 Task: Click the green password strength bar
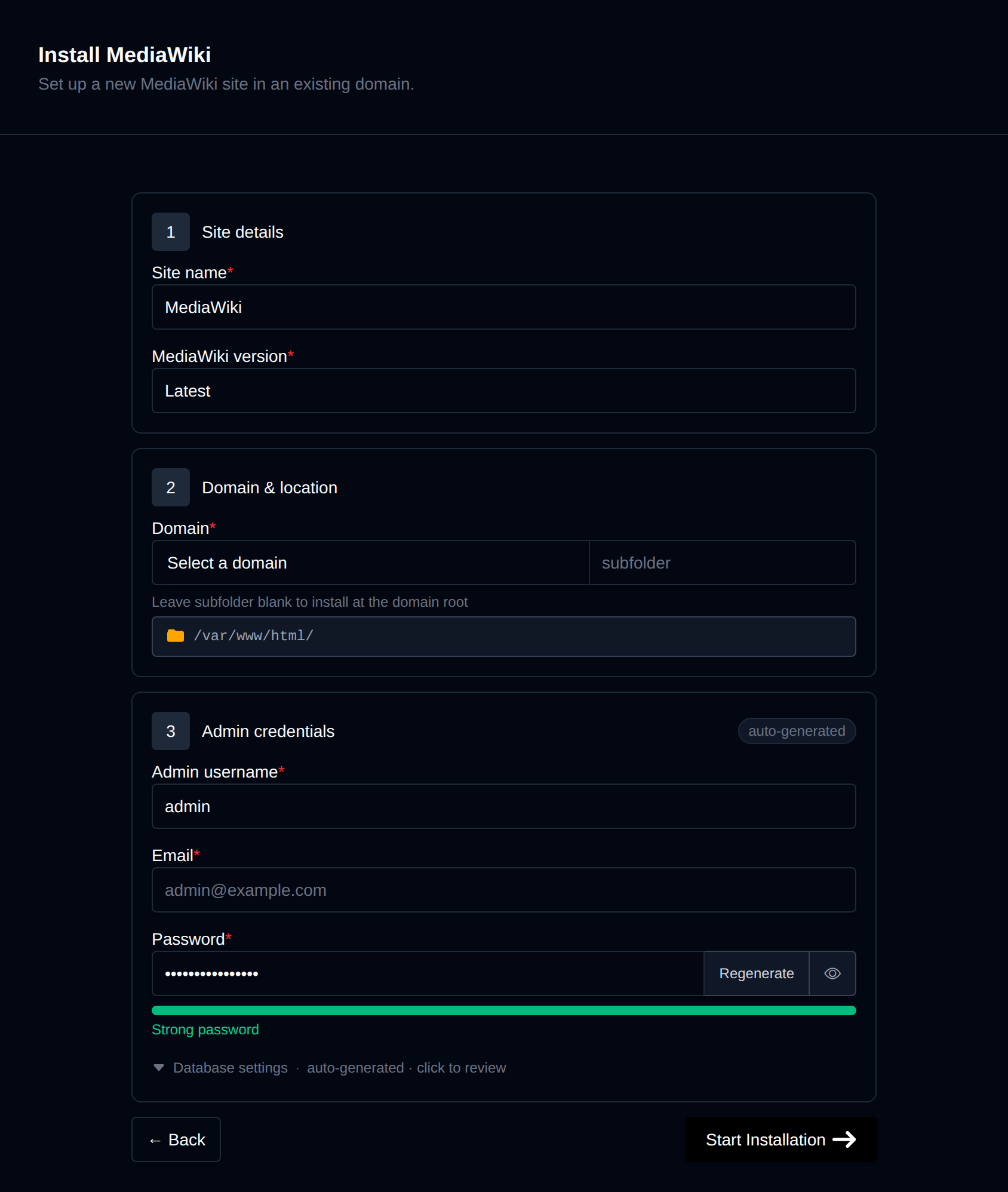click(x=503, y=1010)
